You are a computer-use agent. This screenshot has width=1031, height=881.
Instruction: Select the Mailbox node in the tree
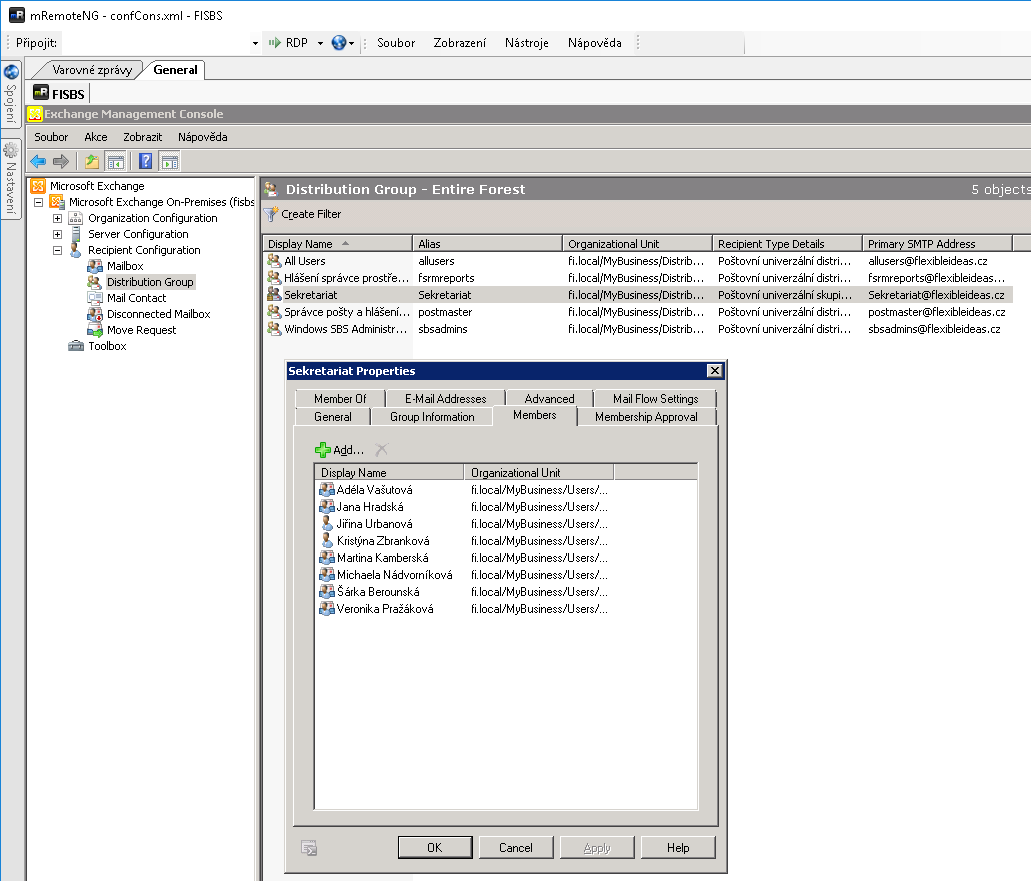[x=125, y=266]
